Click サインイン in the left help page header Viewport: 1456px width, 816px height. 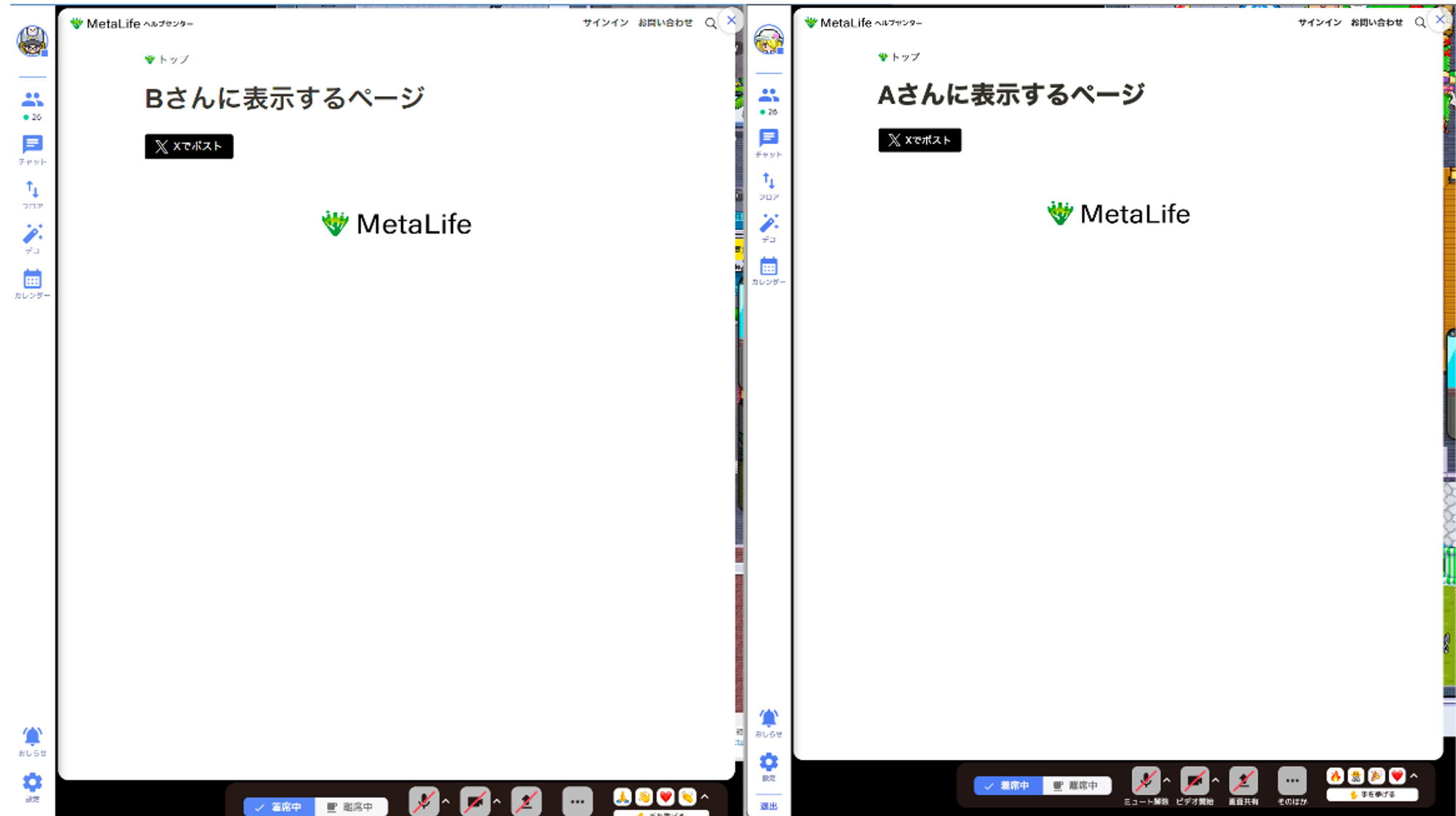pos(605,23)
